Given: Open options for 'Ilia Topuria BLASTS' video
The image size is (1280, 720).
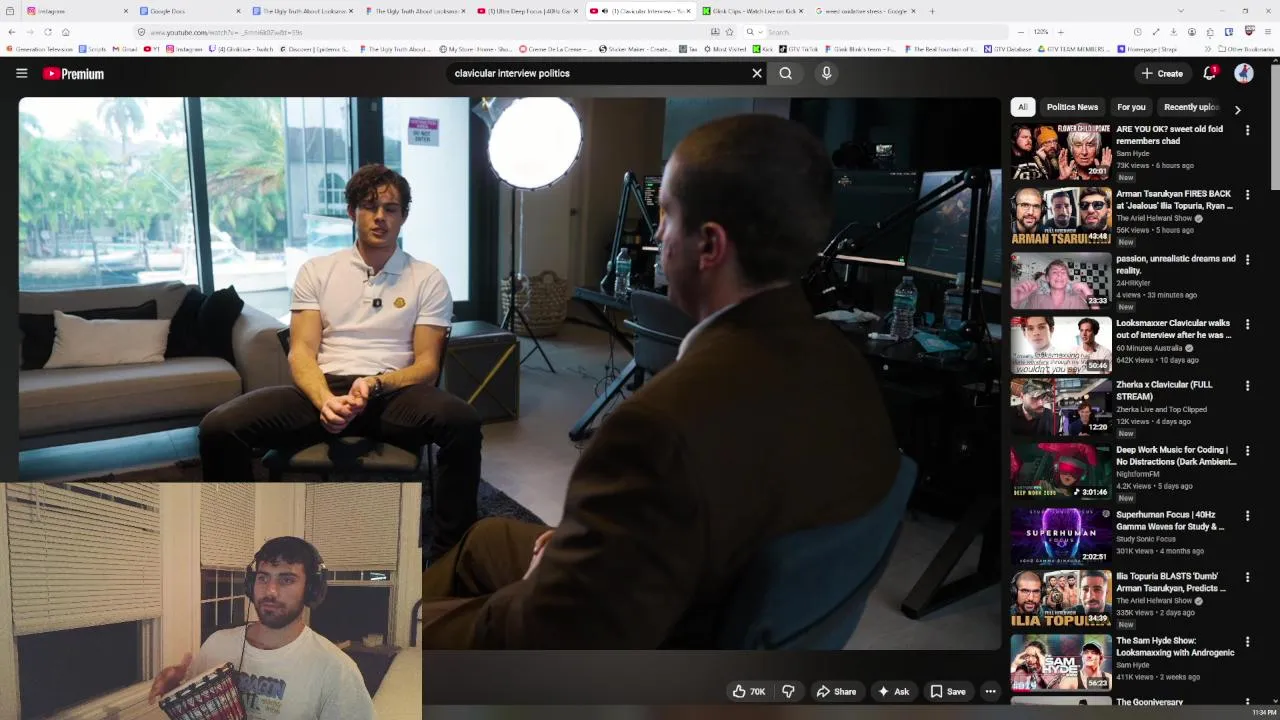Looking at the screenshot, I should pos(1247,578).
